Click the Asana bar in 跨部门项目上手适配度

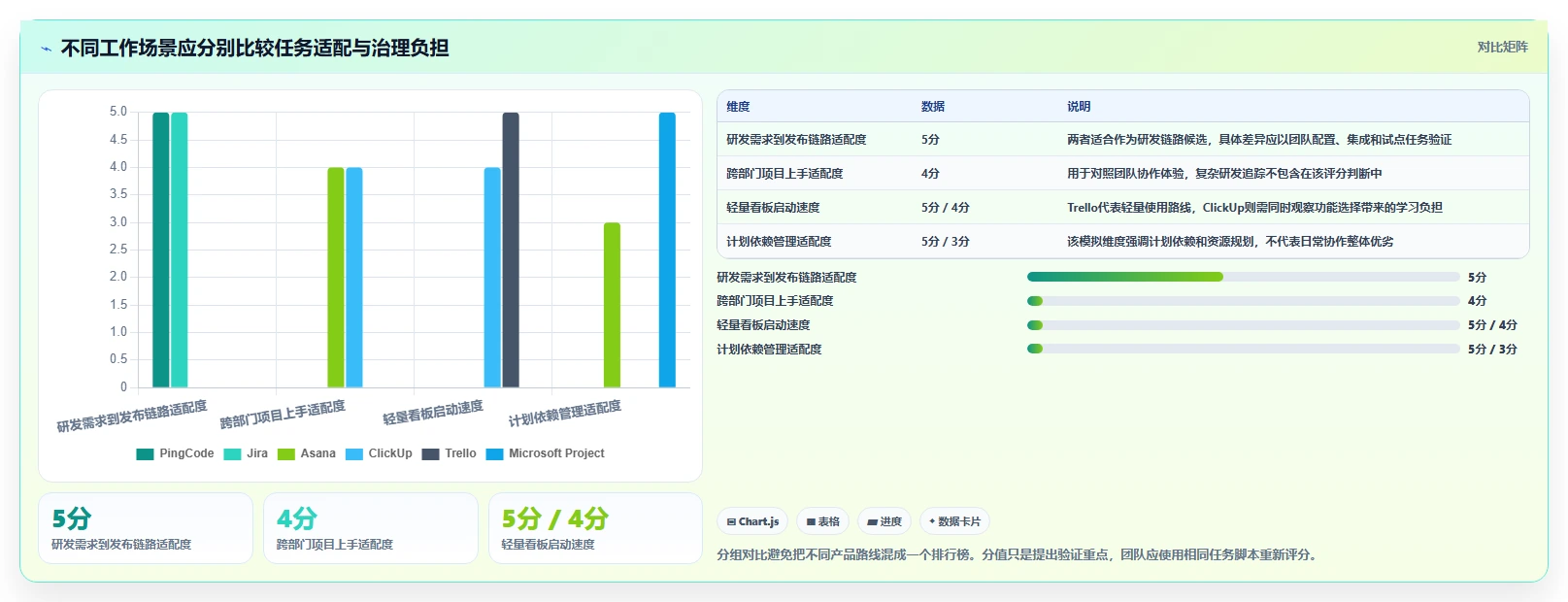pyautogui.click(x=336, y=278)
